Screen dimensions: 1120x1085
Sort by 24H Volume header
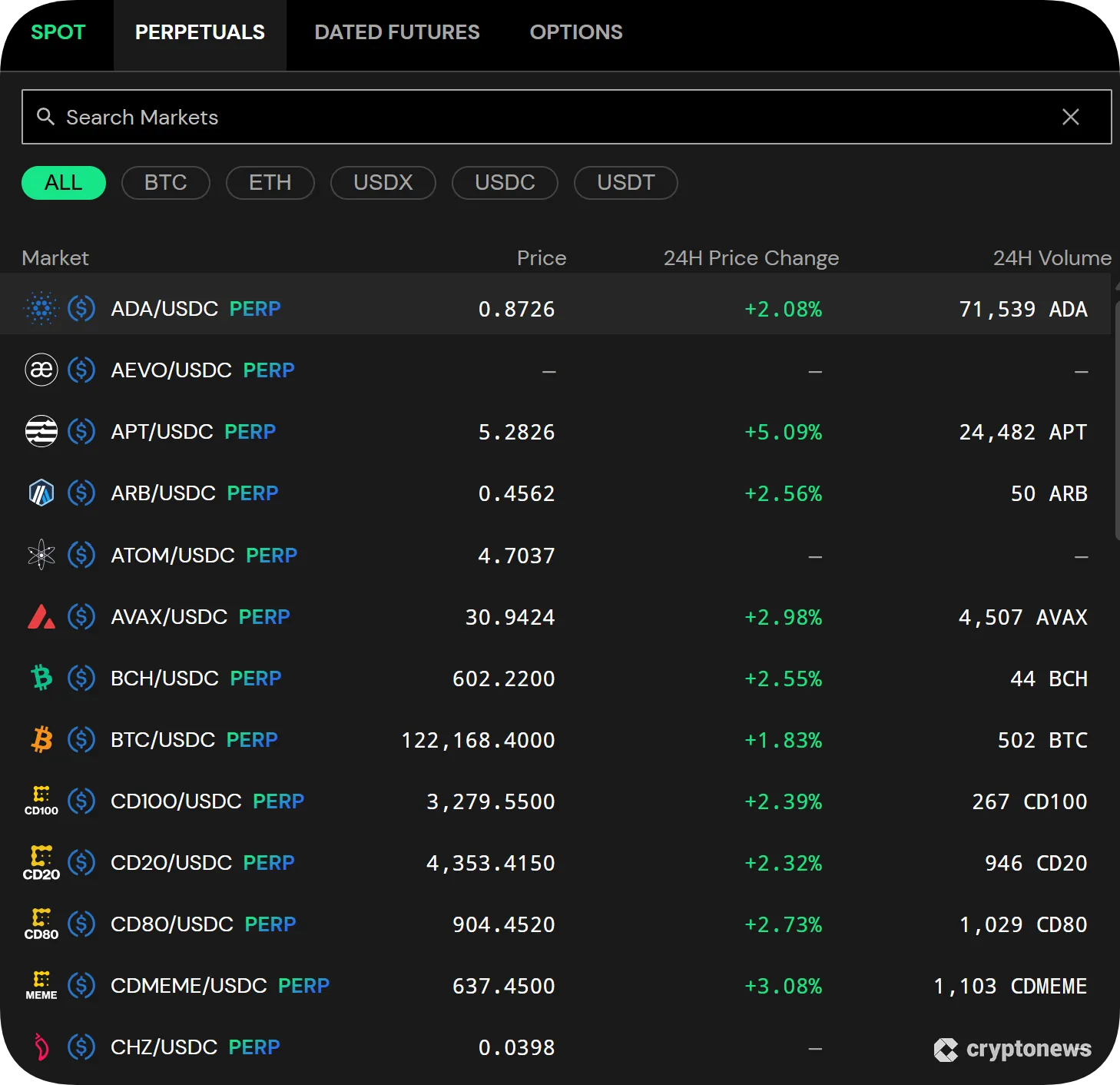tap(1052, 258)
